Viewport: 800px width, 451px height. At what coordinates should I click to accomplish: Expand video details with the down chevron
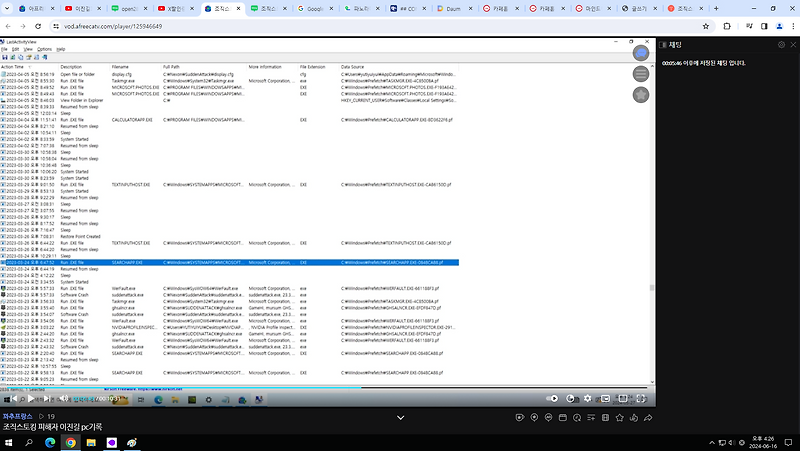(401, 417)
